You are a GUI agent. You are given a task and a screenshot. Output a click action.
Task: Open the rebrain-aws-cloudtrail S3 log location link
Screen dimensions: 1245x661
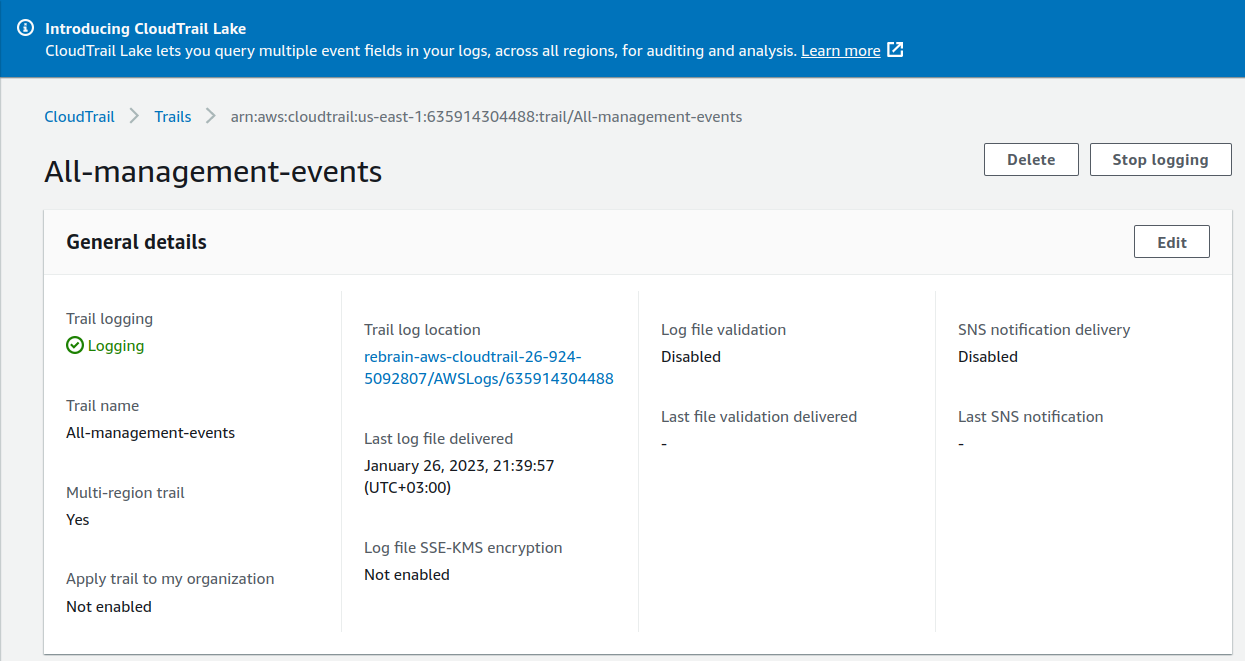coord(489,368)
